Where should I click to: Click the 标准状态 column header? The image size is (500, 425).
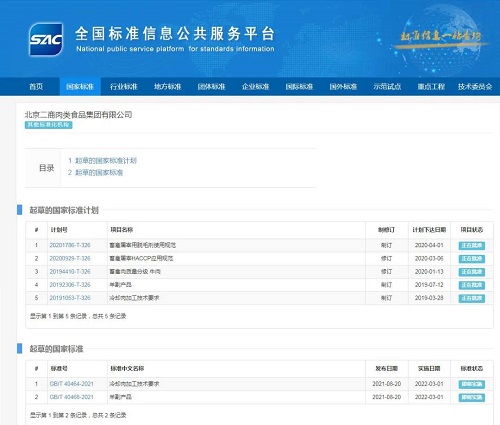click(x=472, y=368)
